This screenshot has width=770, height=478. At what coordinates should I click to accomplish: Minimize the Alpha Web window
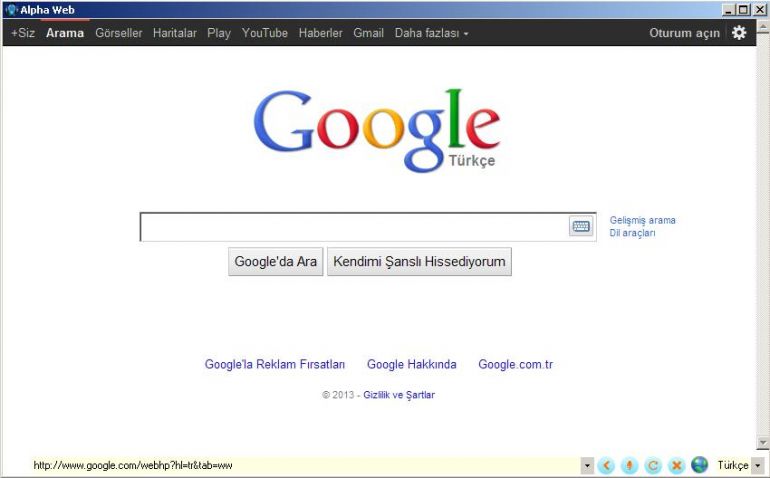coord(728,10)
